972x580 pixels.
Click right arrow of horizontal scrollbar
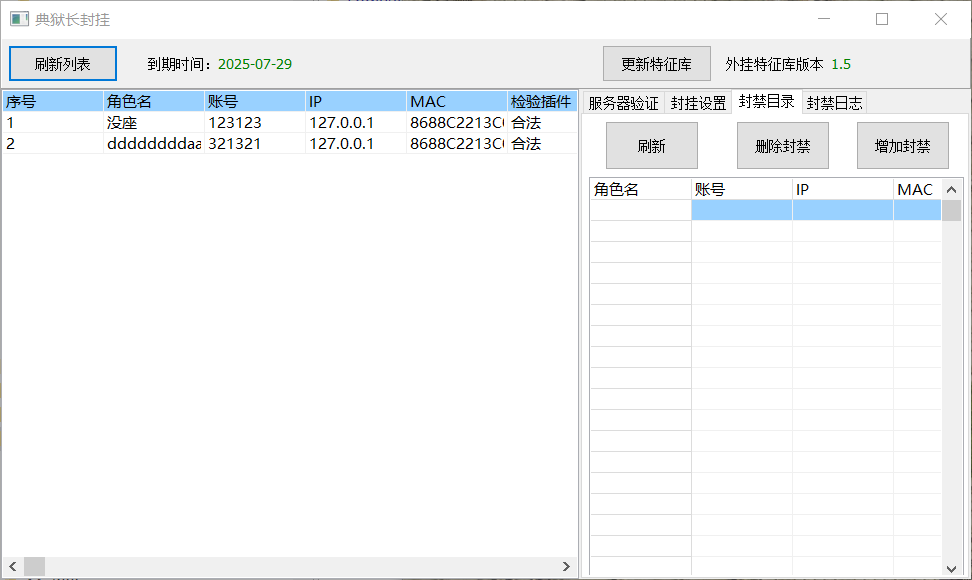tap(567, 566)
